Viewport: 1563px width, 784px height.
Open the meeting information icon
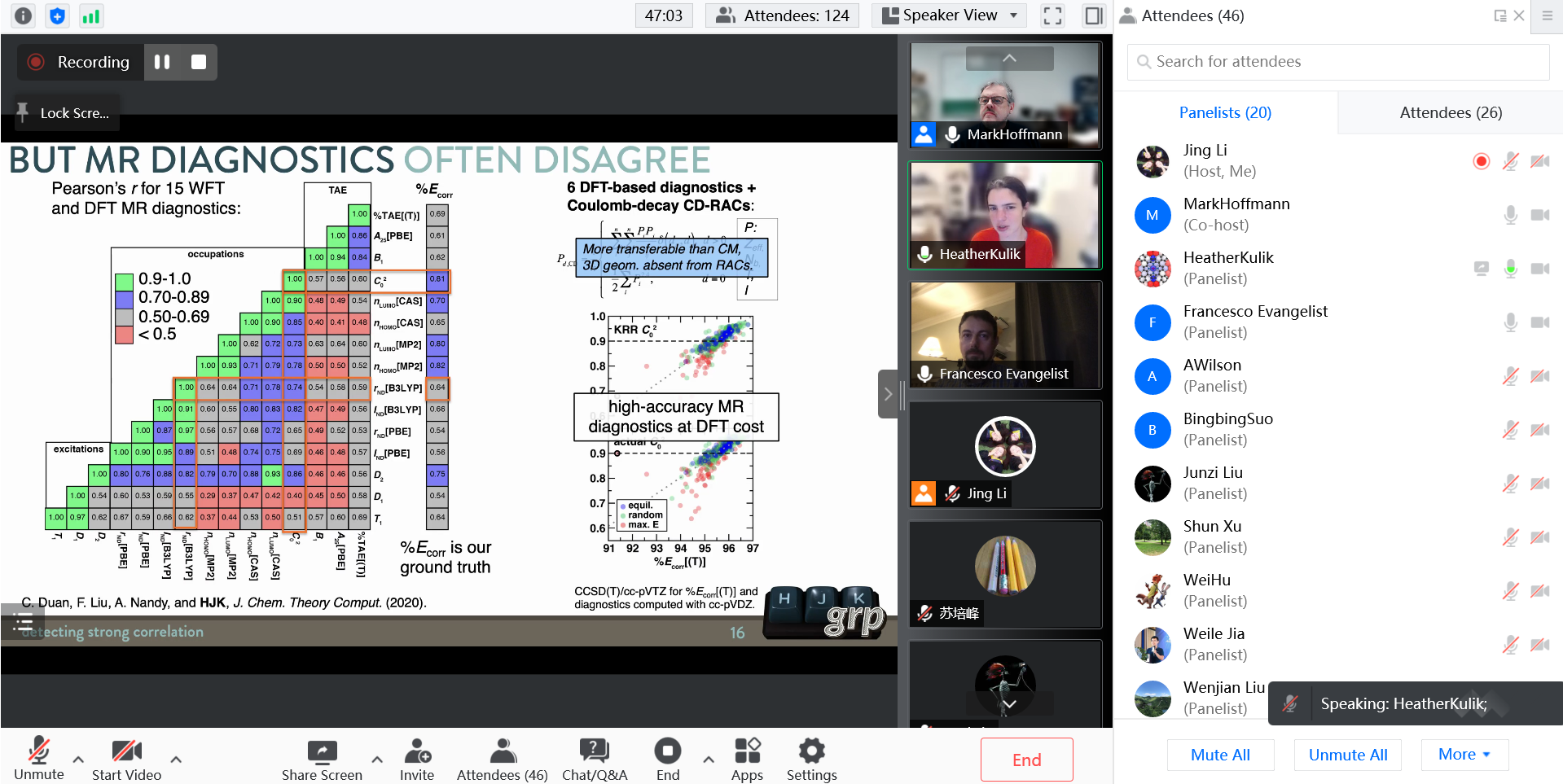24,15
